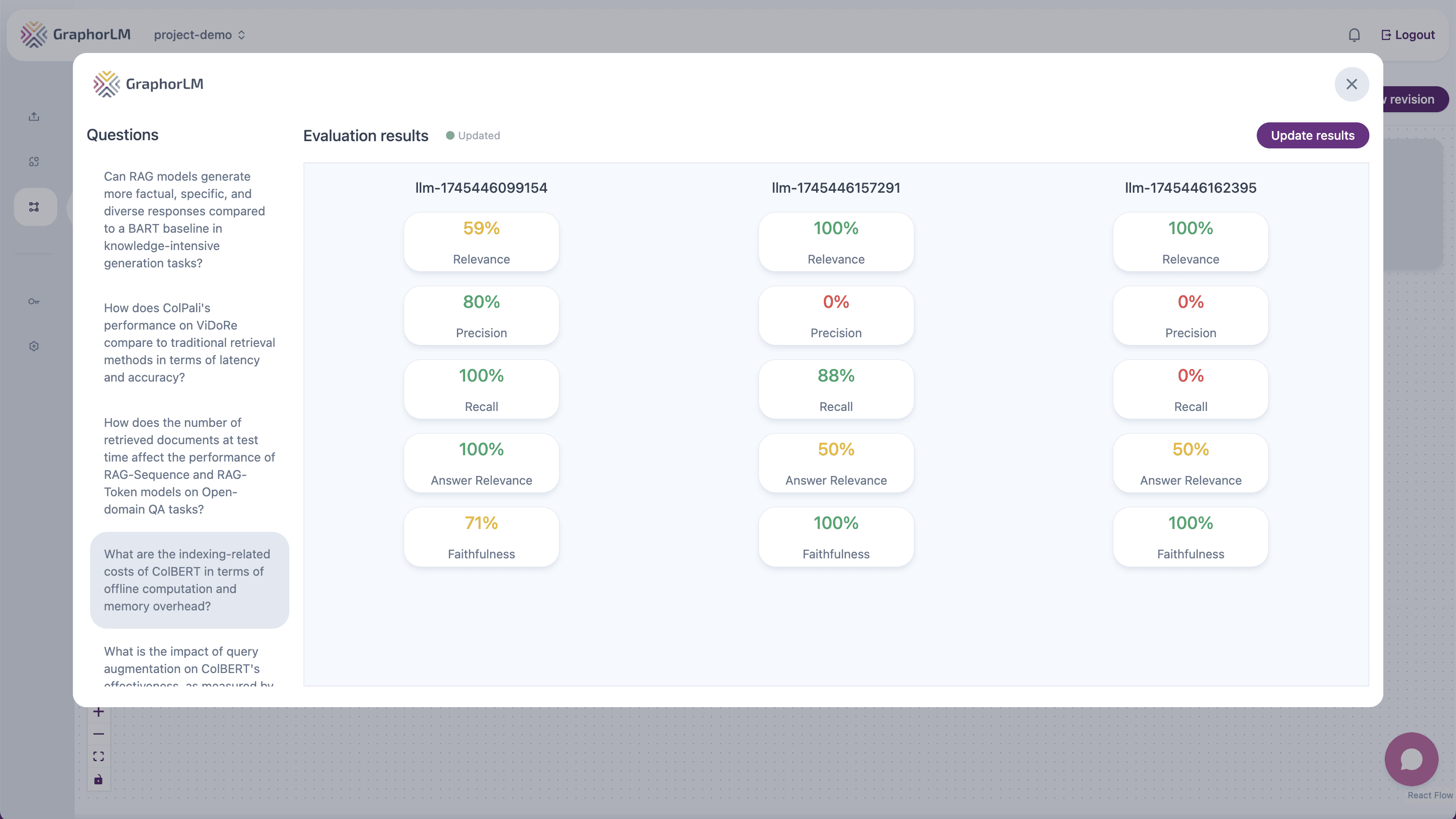Click 100% Faithfulness under llm-1745446162395
The image size is (1456, 819).
(1190, 537)
